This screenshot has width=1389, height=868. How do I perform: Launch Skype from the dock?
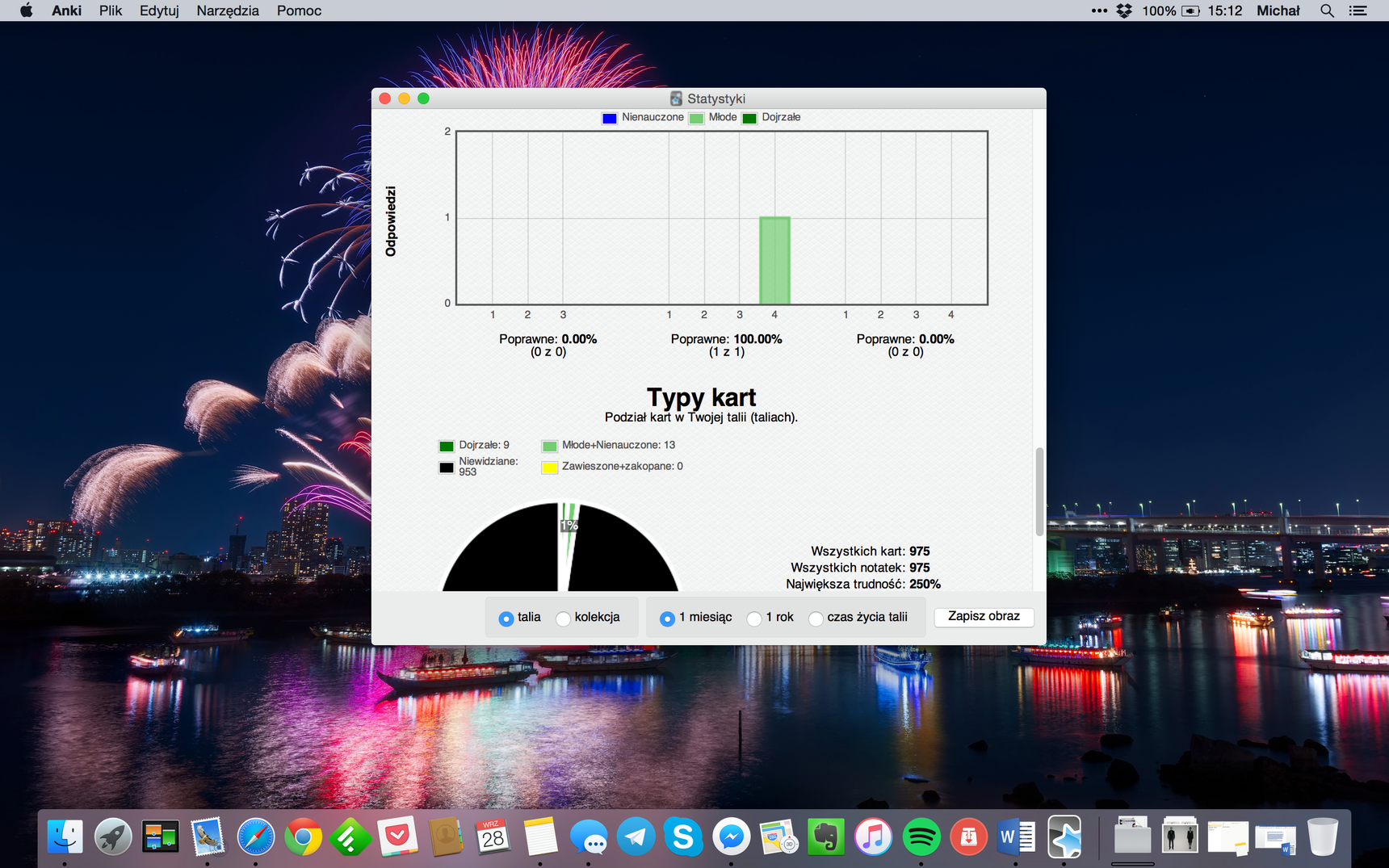tap(683, 837)
